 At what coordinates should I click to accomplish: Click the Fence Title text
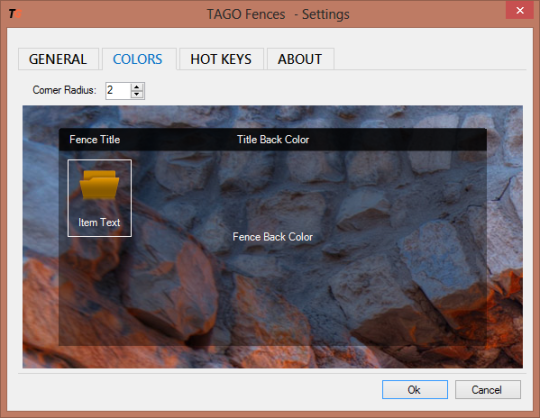[x=95, y=139]
